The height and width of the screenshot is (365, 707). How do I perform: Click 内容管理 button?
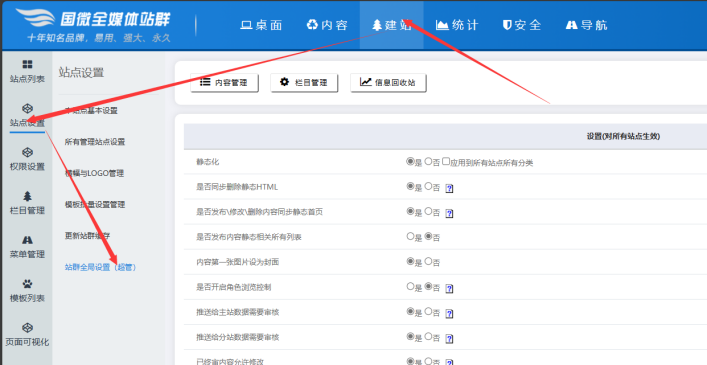(x=225, y=83)
